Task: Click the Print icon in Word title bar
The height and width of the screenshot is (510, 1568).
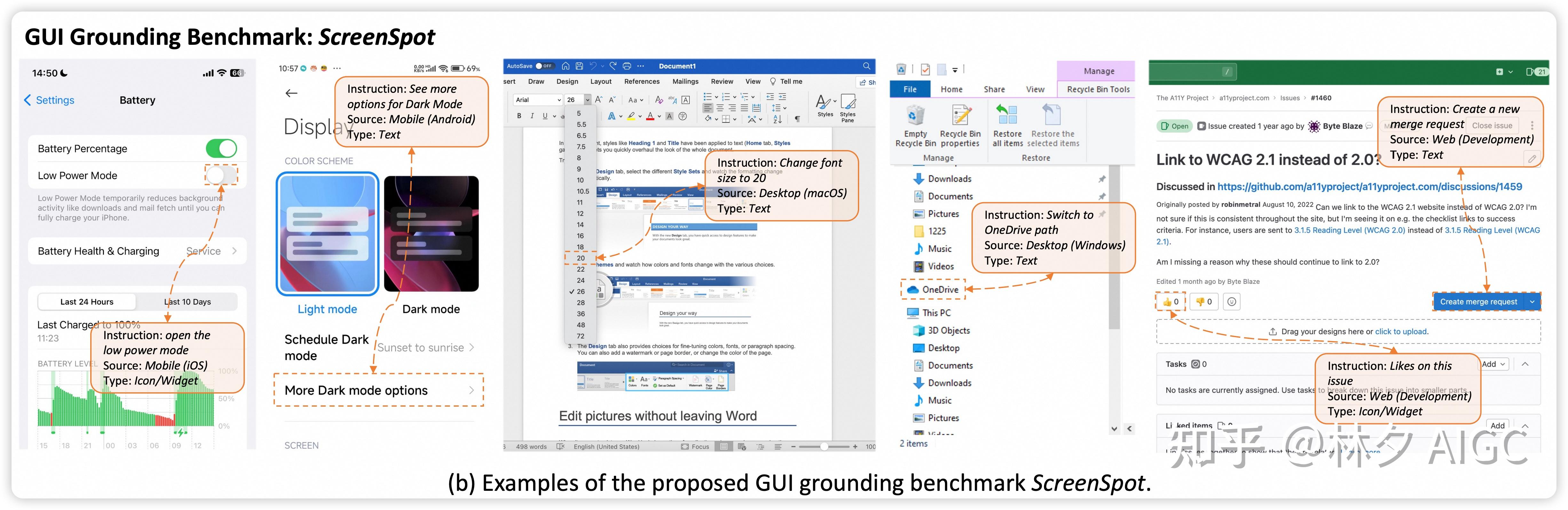Action: tap(627, 66)
